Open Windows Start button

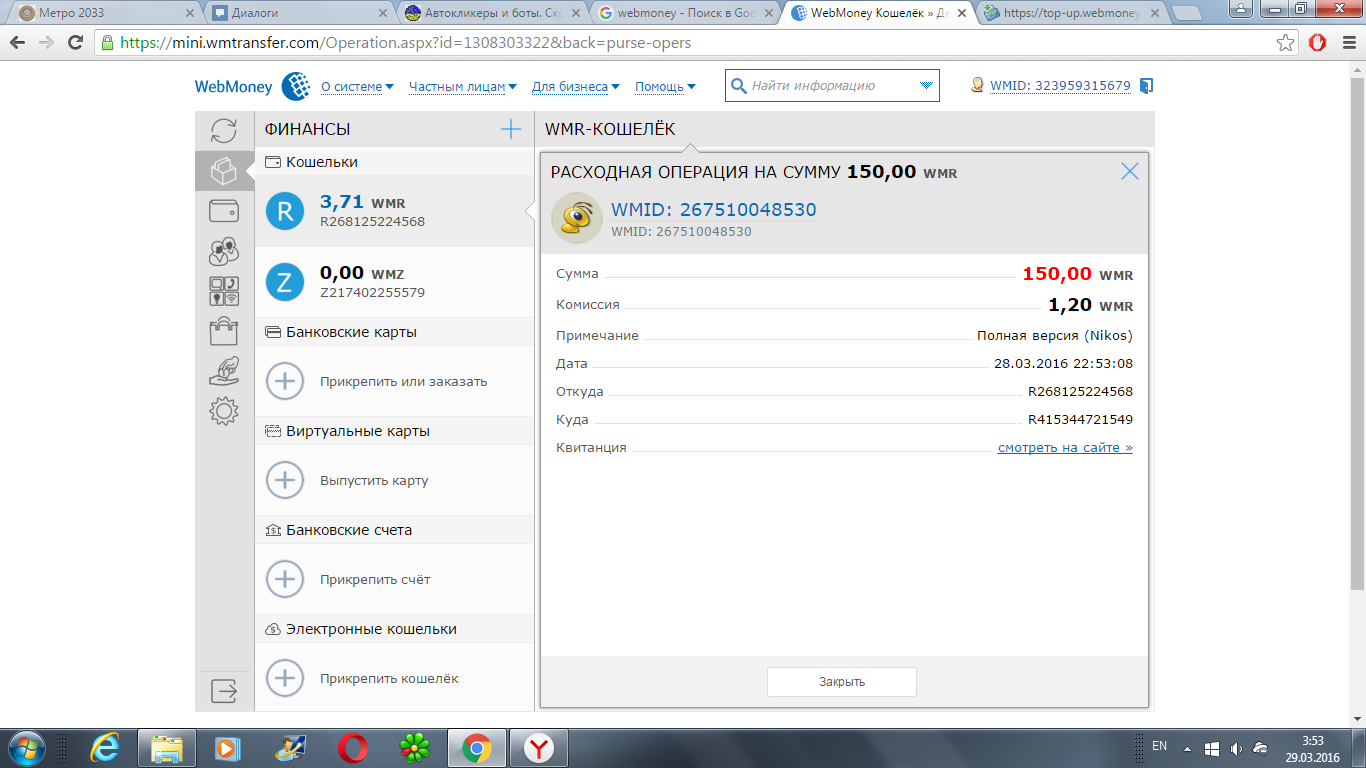click(26, 747)
